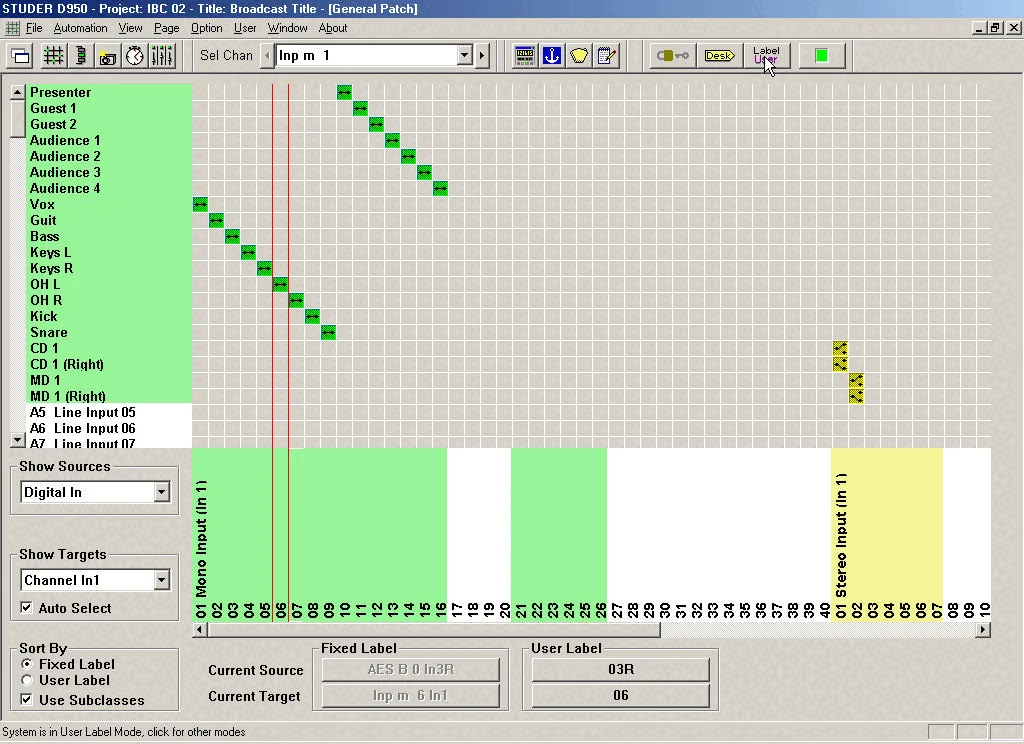Screen dimensions: 1024x744
Task: Click the mixer faders icon
Action: pos(162,56)
